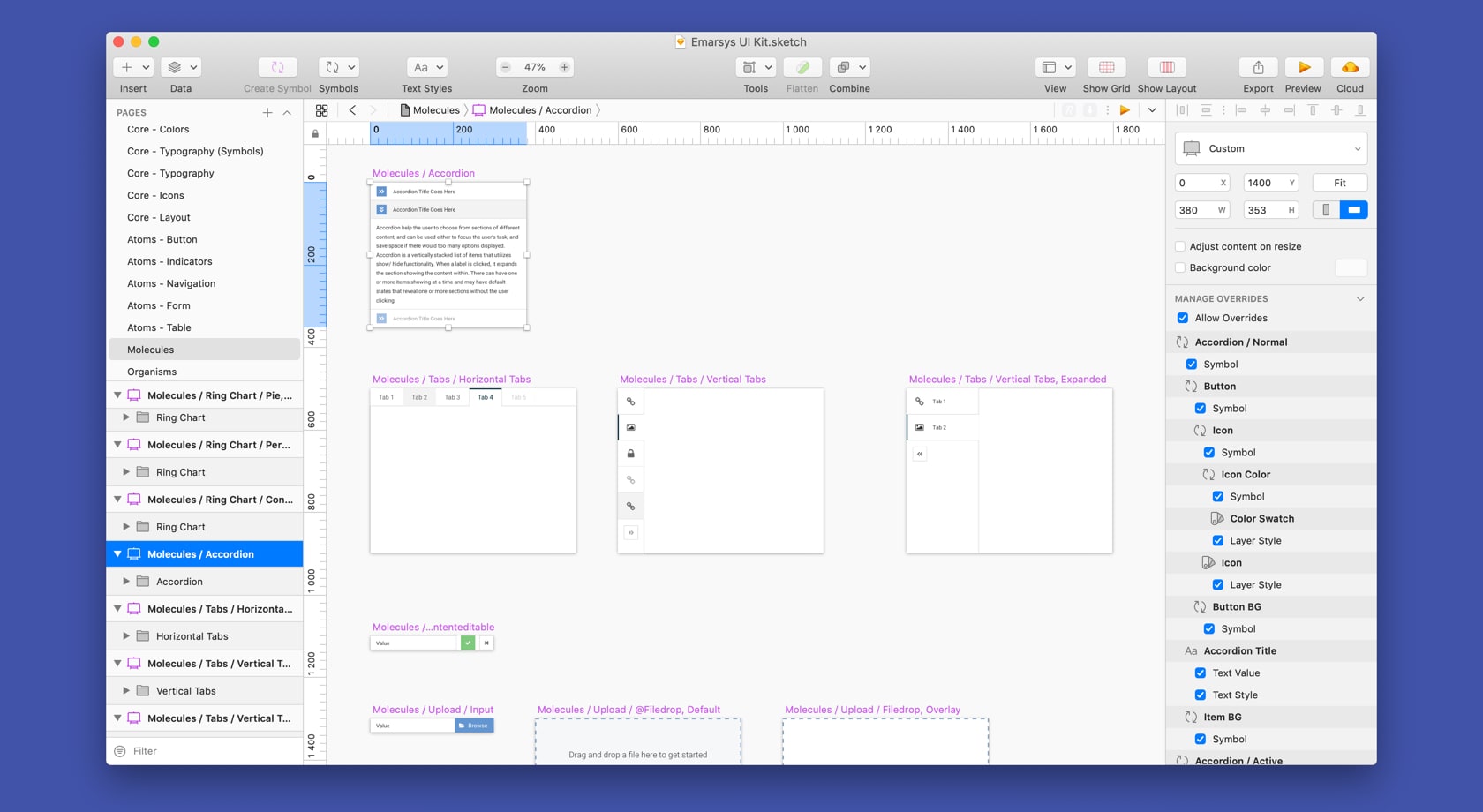Click the Export toolbar icon

coord(1258,68)
